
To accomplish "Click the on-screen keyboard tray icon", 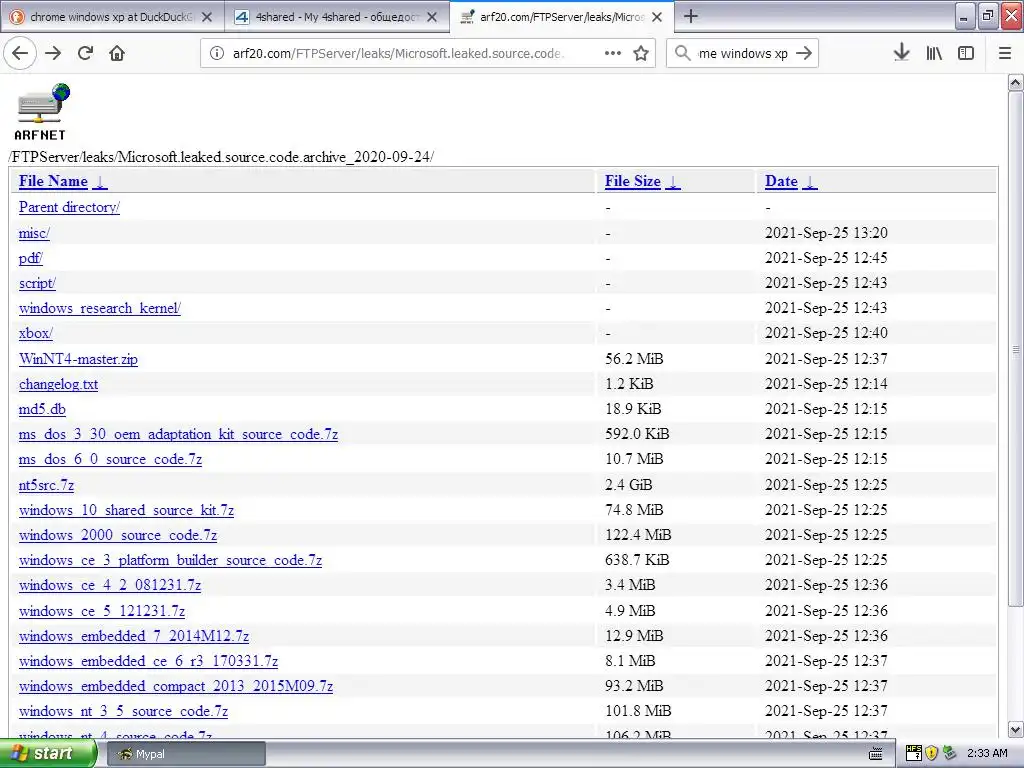I will [876, 754].
